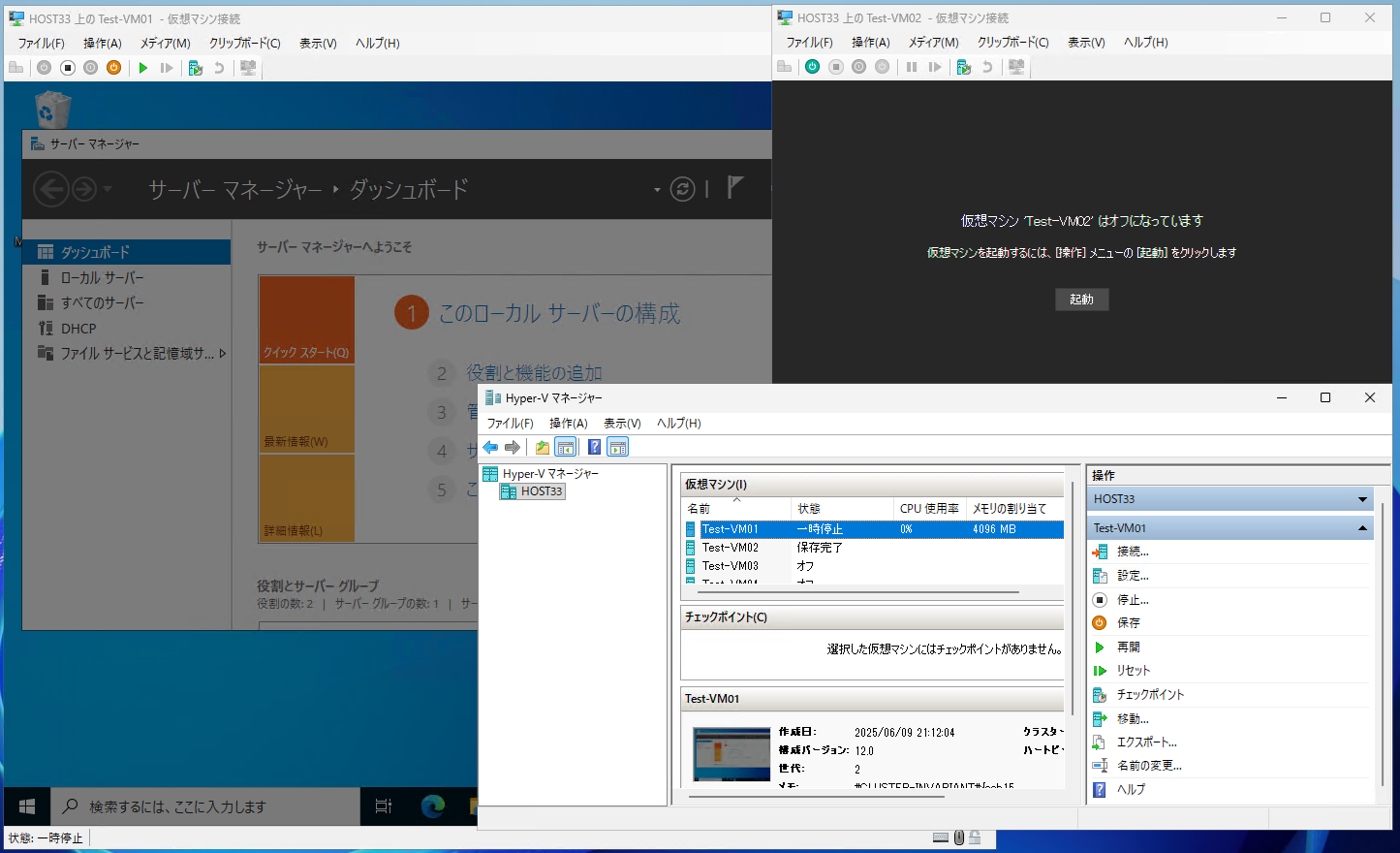Screen dimensions: 1400x853
Task: Start Test-VM02 with the green power icon
Action: pyautogui.click(x=812, y=67)
